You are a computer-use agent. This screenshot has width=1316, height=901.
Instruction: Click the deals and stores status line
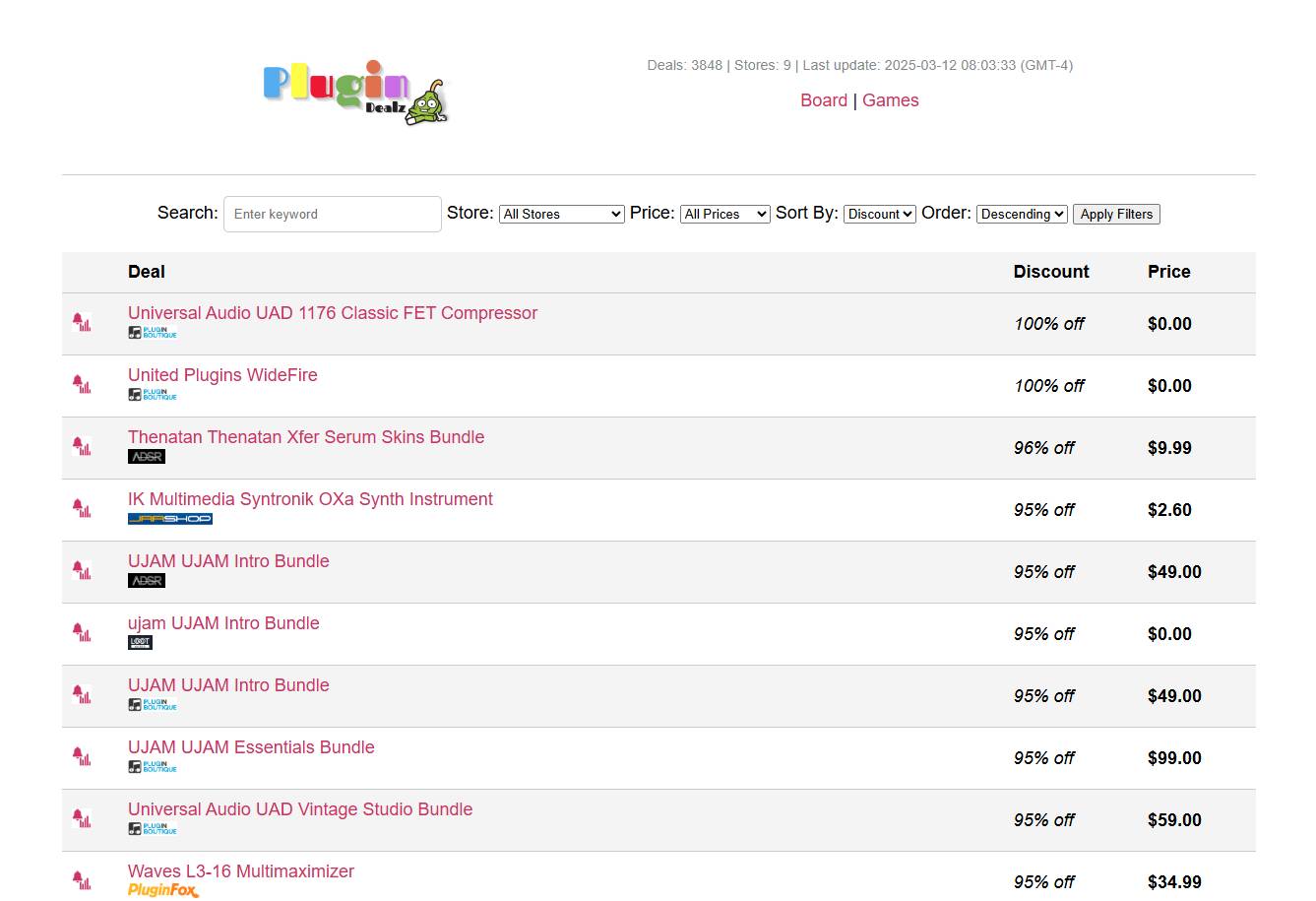pyautogui.click(x=860, y=65)
